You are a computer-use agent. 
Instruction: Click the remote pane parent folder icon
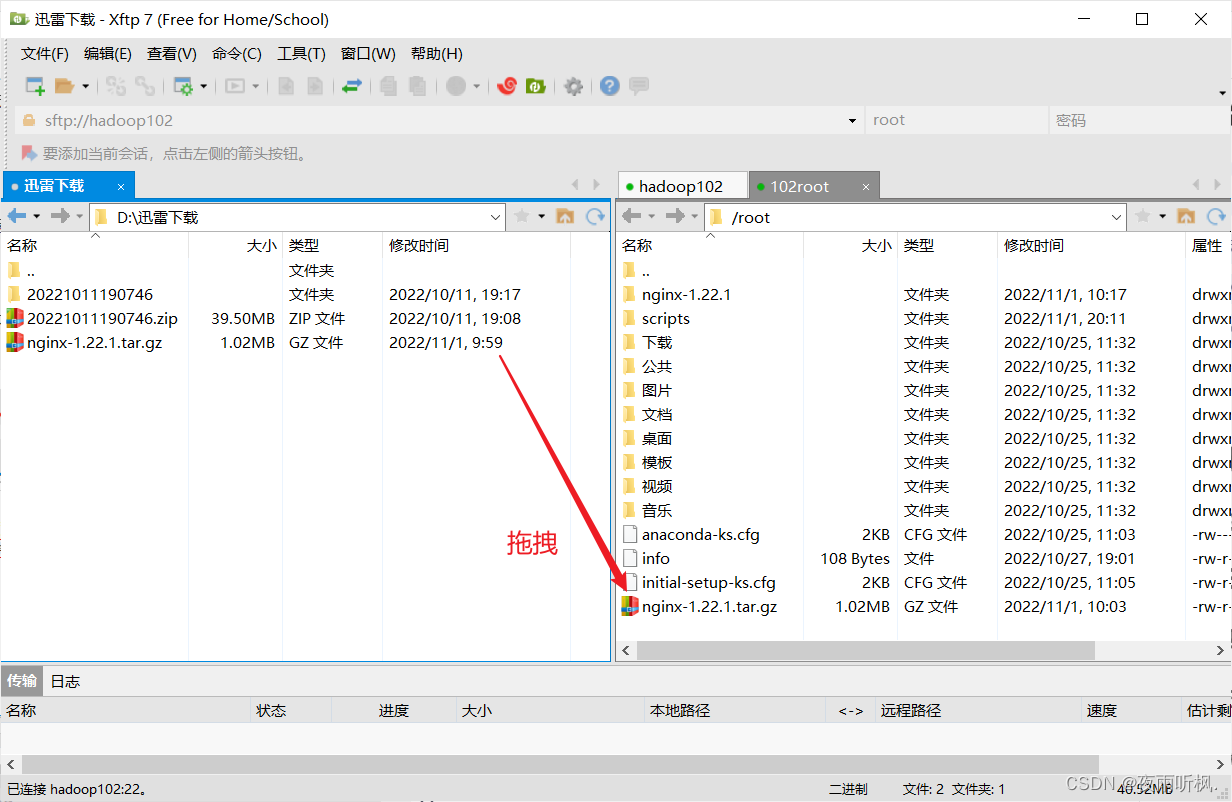point(1186,216)
